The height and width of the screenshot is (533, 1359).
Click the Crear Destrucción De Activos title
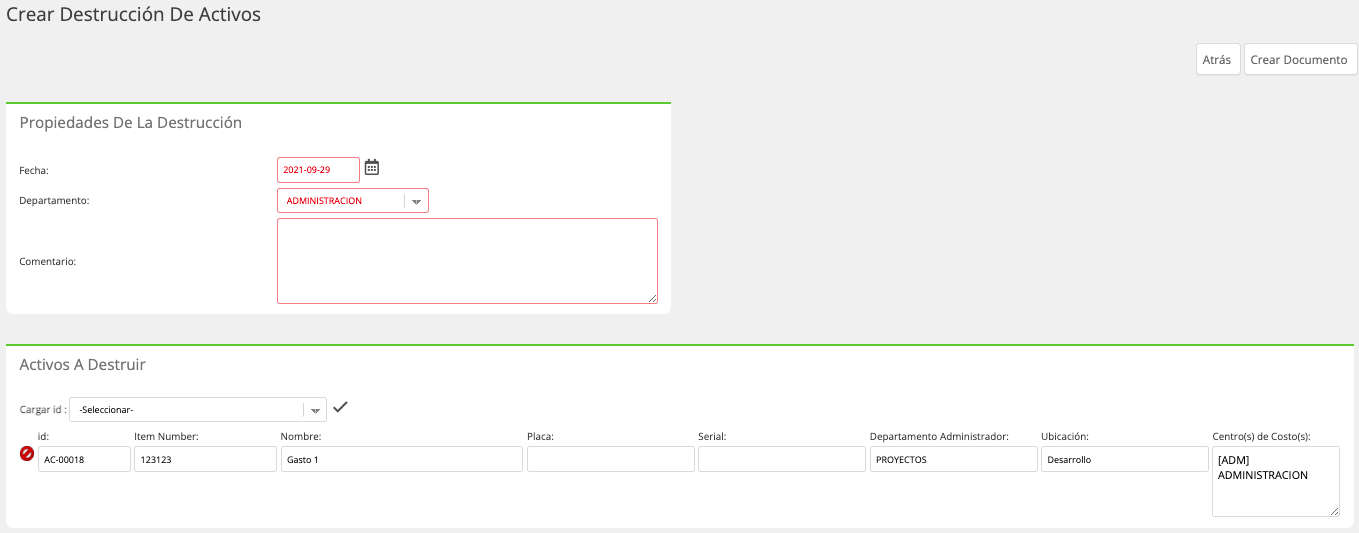[133, 14]
